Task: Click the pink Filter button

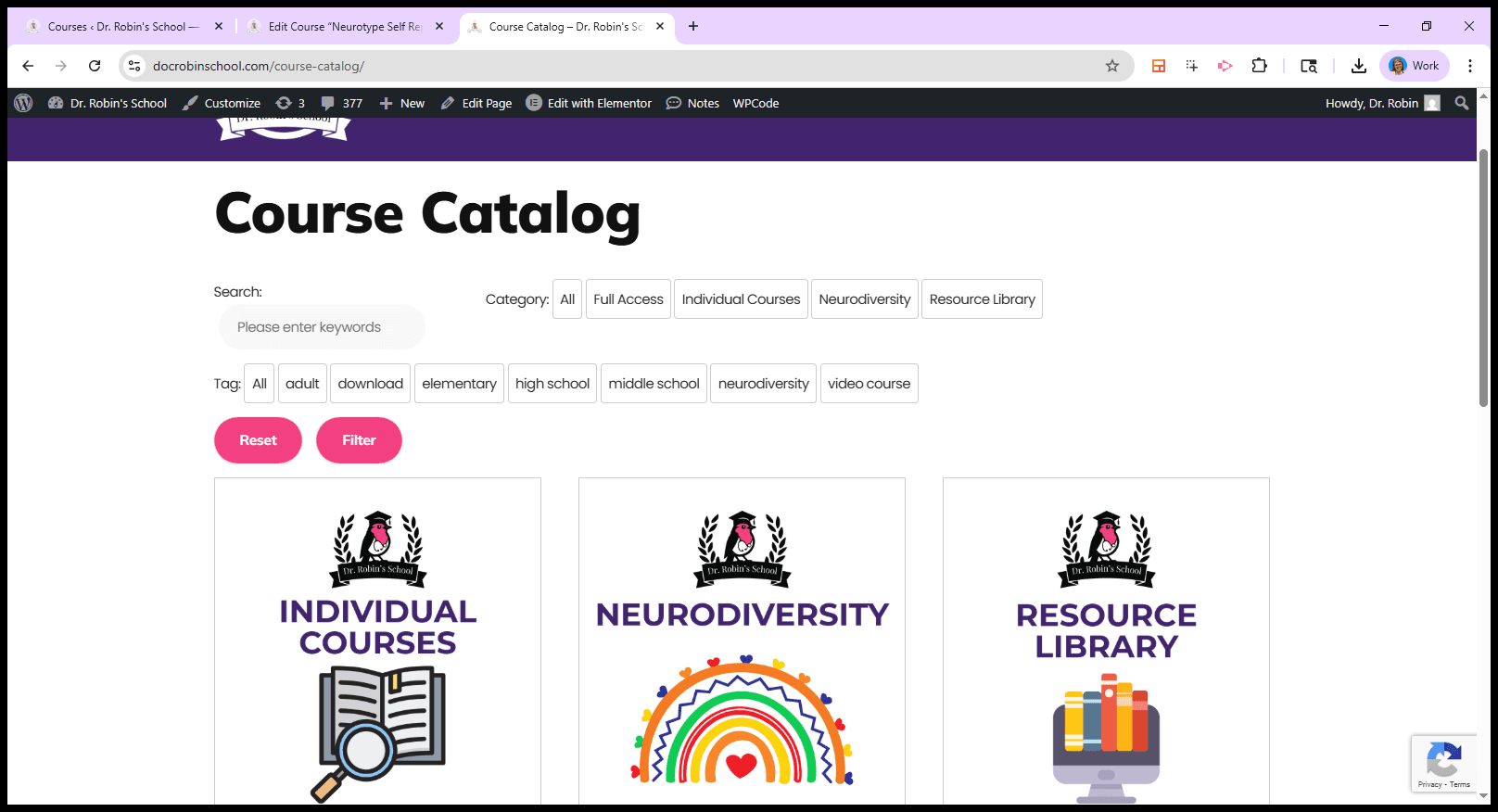Action: 359,440
